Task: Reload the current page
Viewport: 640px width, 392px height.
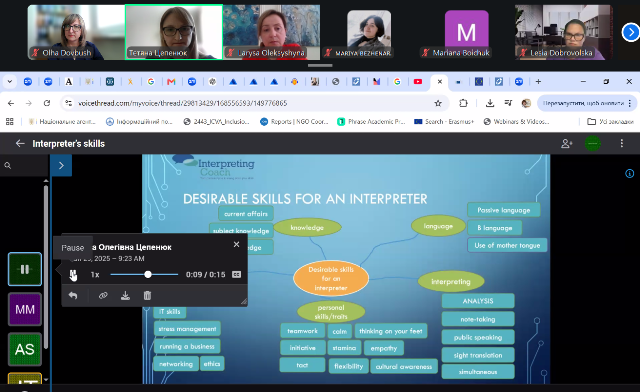Action: click(x=47, y=103)
